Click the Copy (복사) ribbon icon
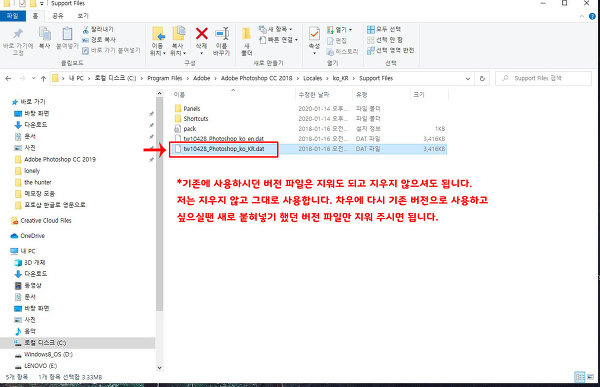This screenshot has height=387, width=600. click(45, 34)
